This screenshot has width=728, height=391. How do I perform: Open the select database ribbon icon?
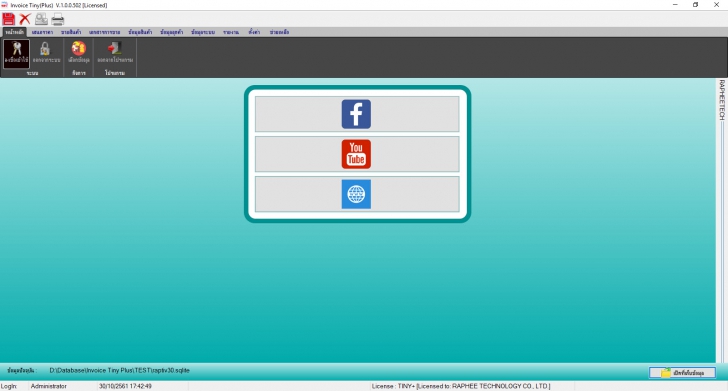(x=78, y=53)
